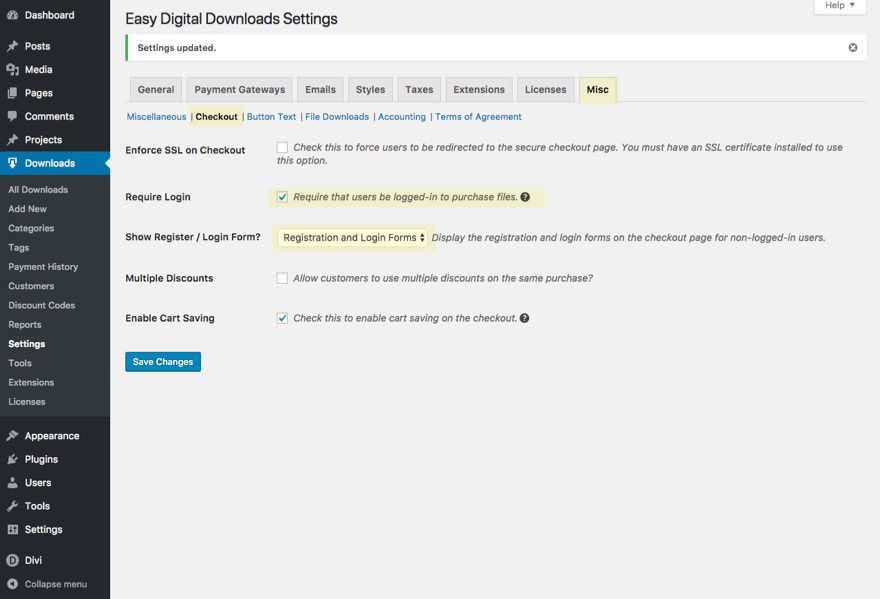Uncheck the Require Login checkbox

point(282,197)
